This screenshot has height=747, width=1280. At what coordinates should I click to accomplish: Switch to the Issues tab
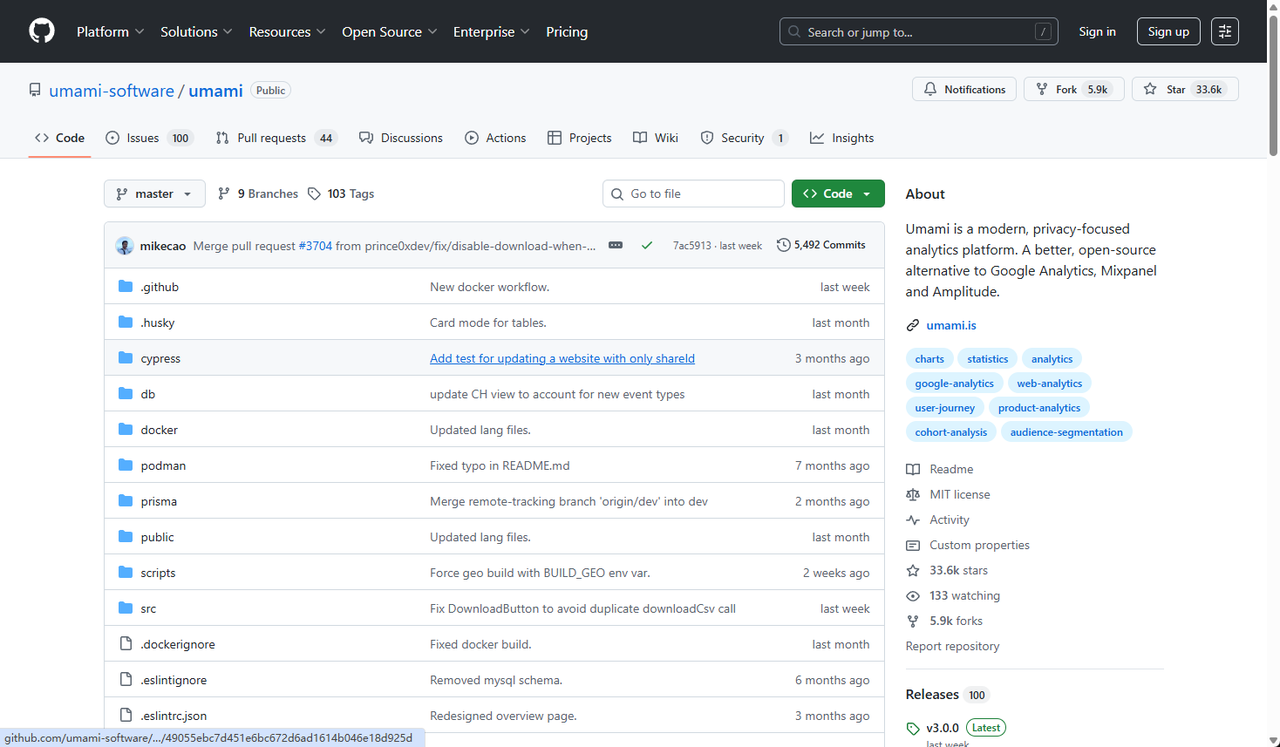149,138
